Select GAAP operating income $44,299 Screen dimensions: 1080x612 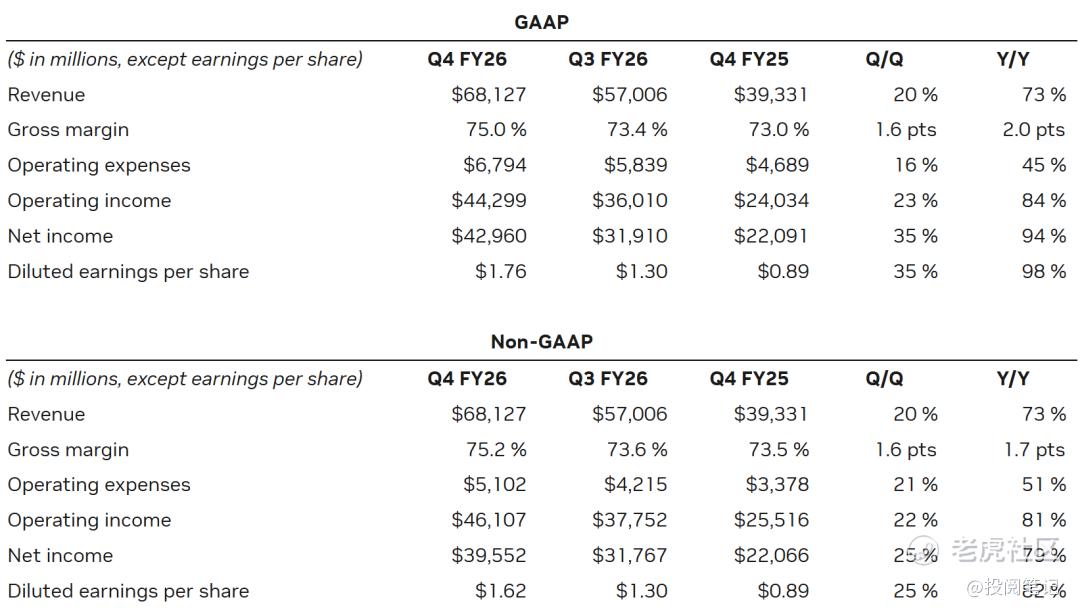[x=489, y=200]
